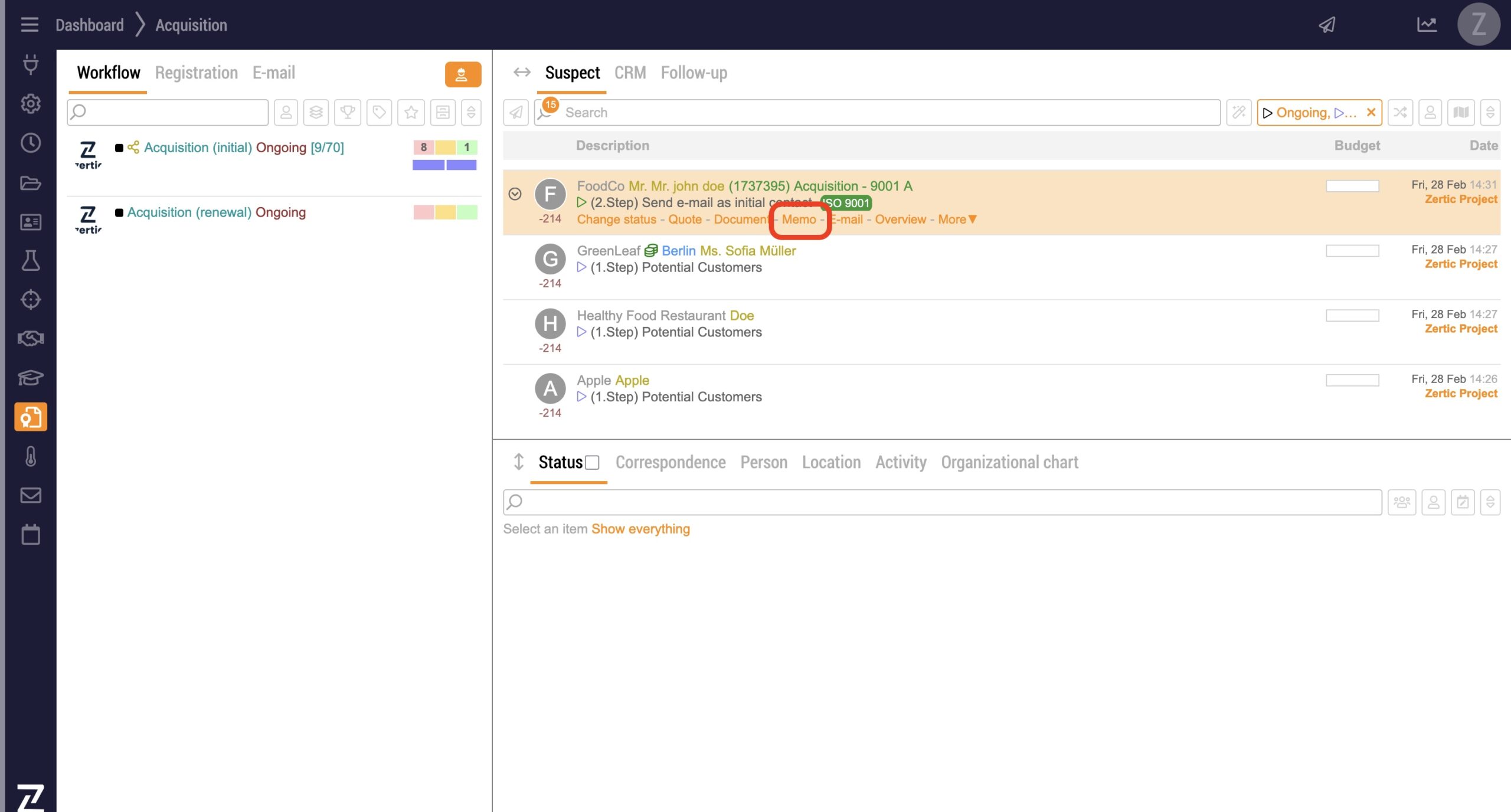The image size is (1511, 812).
Task: Toggle the checkbox beside Status tab
Action: pos(592,463)
